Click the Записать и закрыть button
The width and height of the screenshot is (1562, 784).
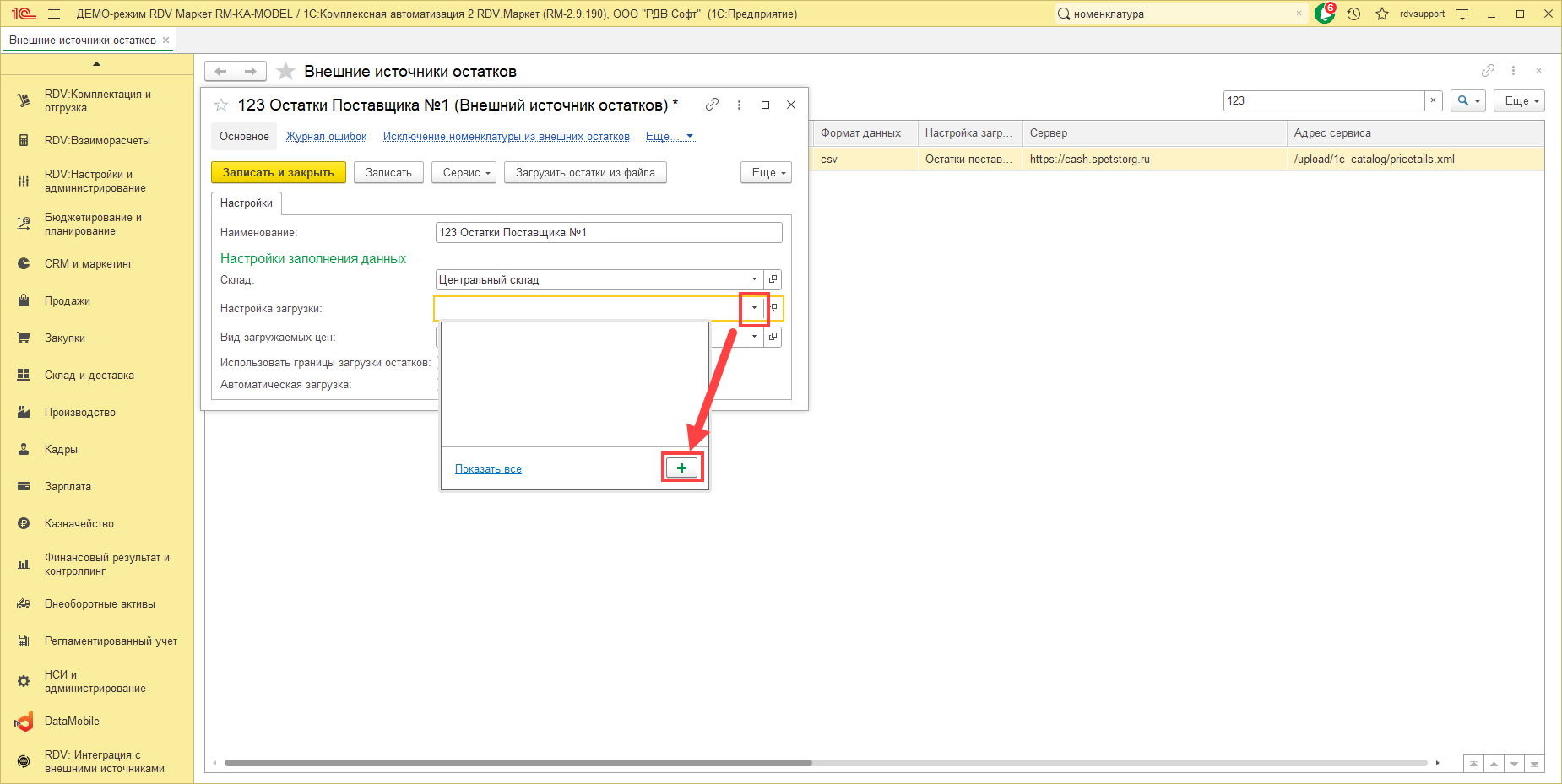click(279, 172)
